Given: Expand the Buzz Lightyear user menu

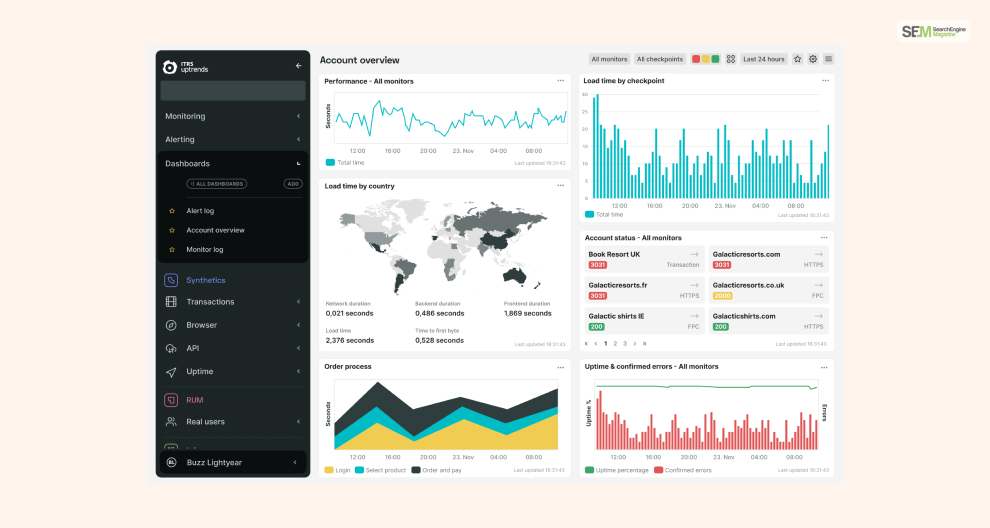Looking at the screenshot, I should (295, 462).
